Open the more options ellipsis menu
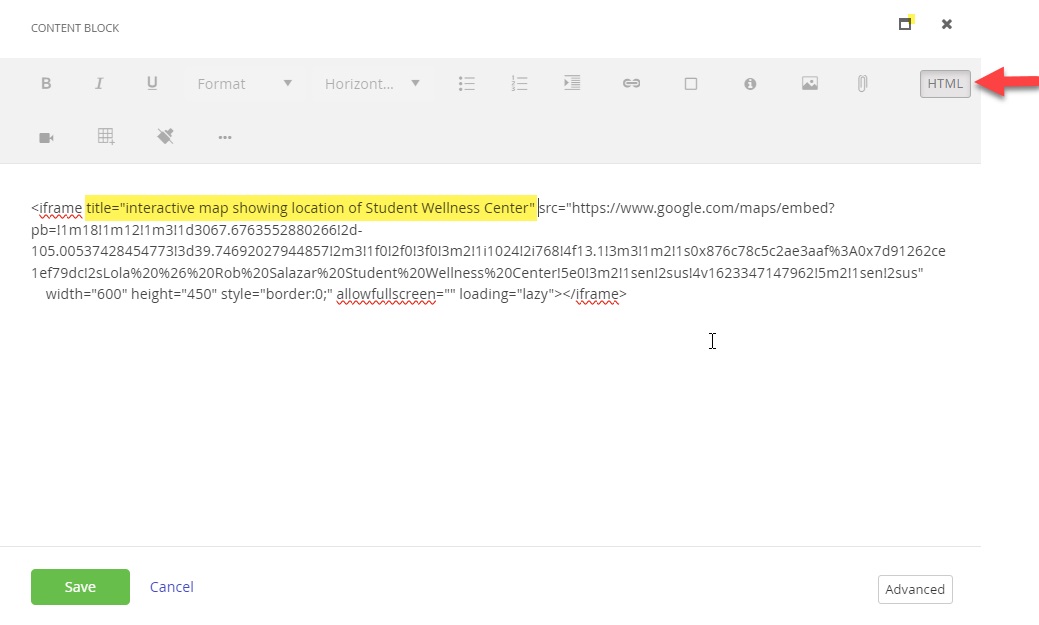 [x=224, y=137]
